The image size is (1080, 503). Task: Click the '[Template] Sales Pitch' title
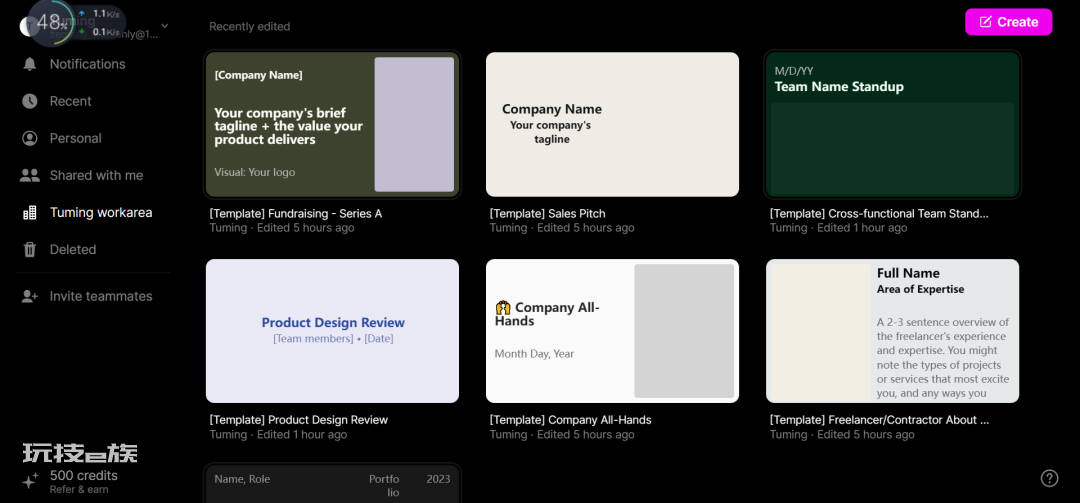548,214
